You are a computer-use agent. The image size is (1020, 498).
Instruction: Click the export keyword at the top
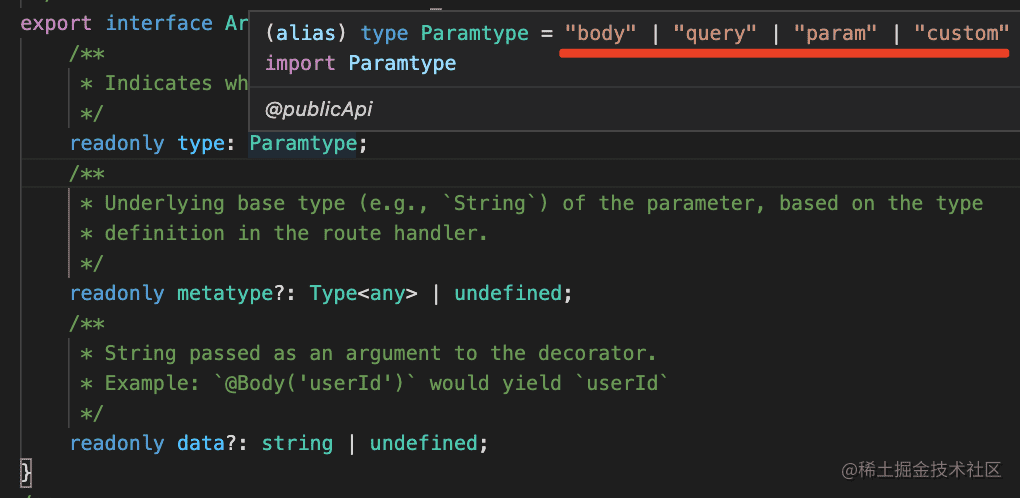[56, 22]
